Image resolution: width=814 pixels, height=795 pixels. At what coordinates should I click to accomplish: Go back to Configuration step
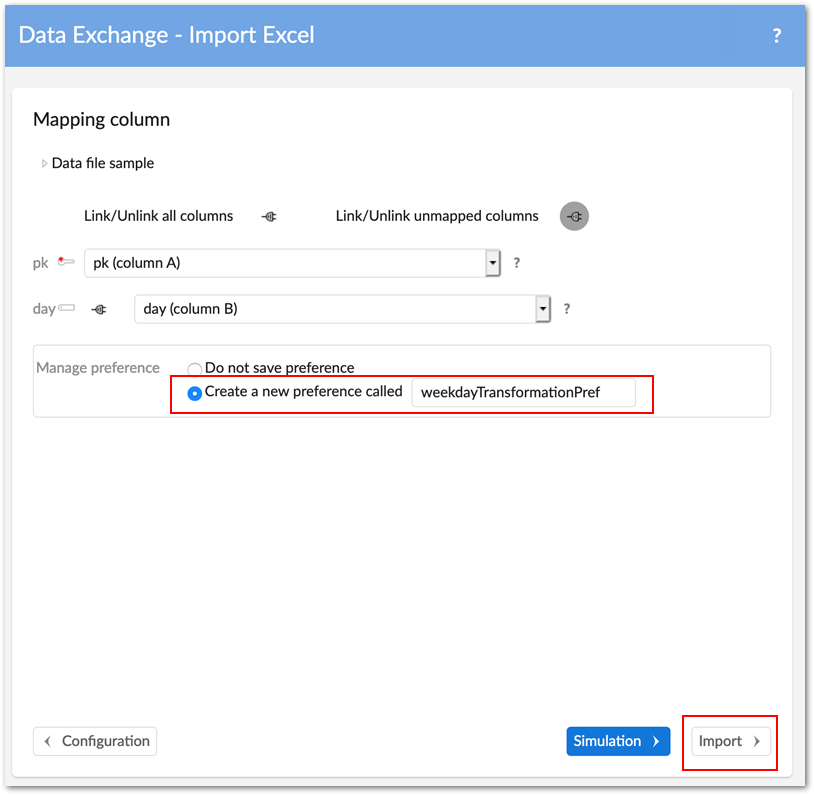click(95, 741)
